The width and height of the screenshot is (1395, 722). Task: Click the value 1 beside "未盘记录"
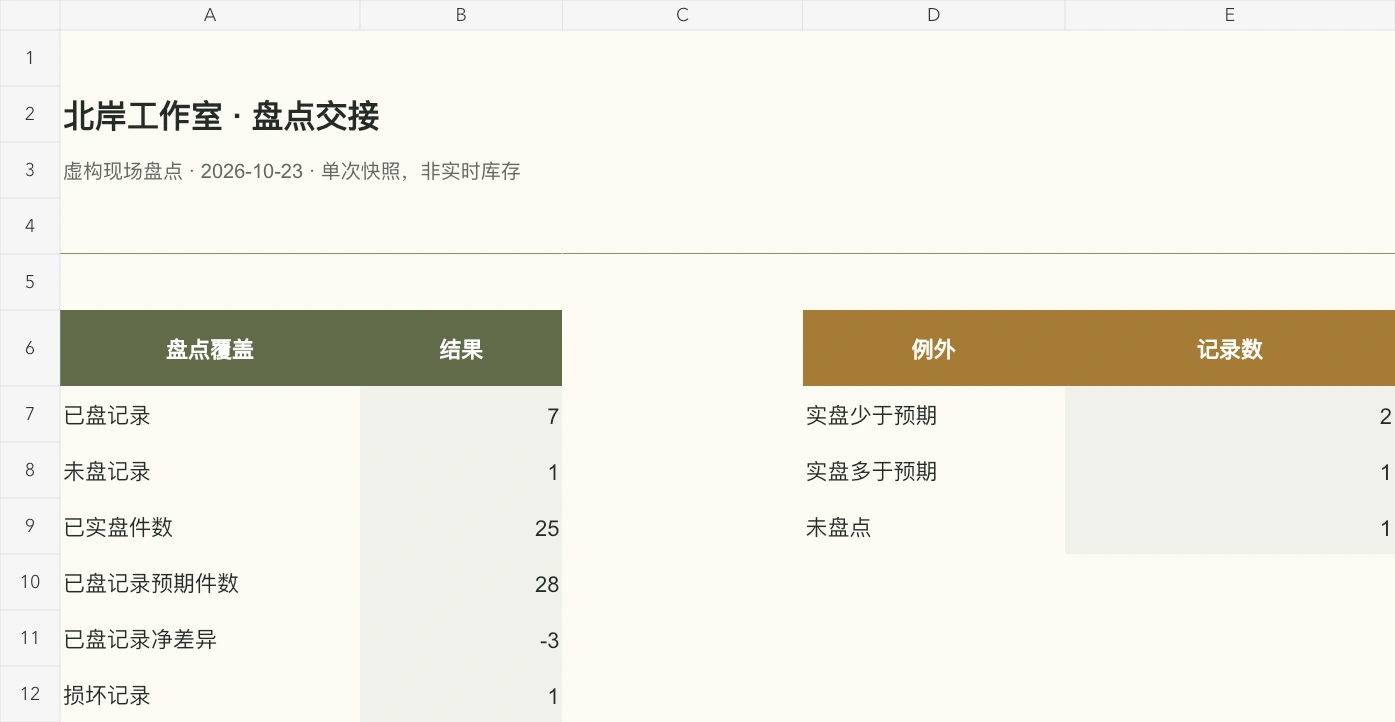[x=461, y=470]
